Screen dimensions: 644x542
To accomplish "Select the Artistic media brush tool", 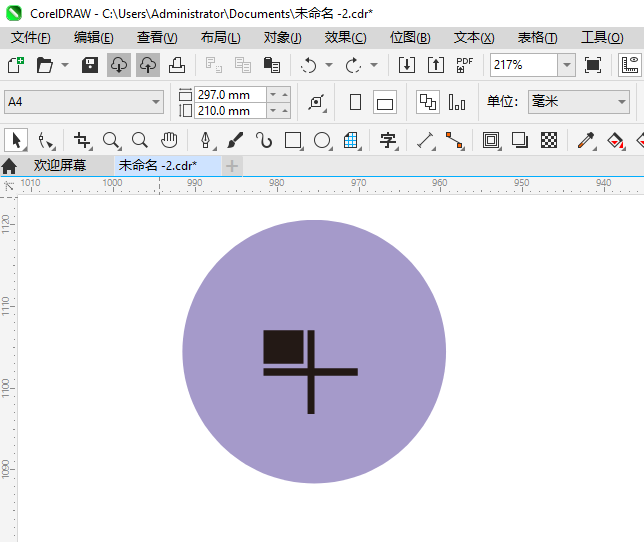I will 235,140.
